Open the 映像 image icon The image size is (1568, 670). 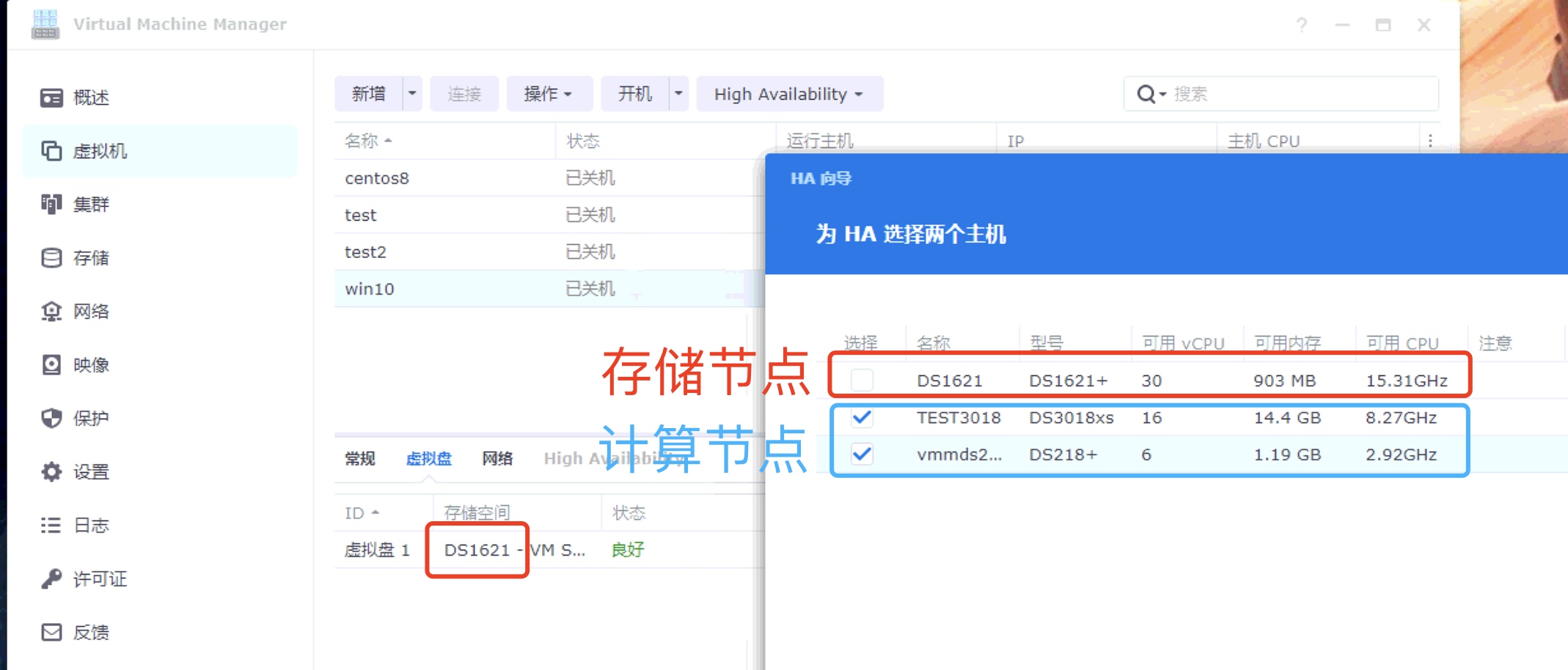tap(51, 365)
